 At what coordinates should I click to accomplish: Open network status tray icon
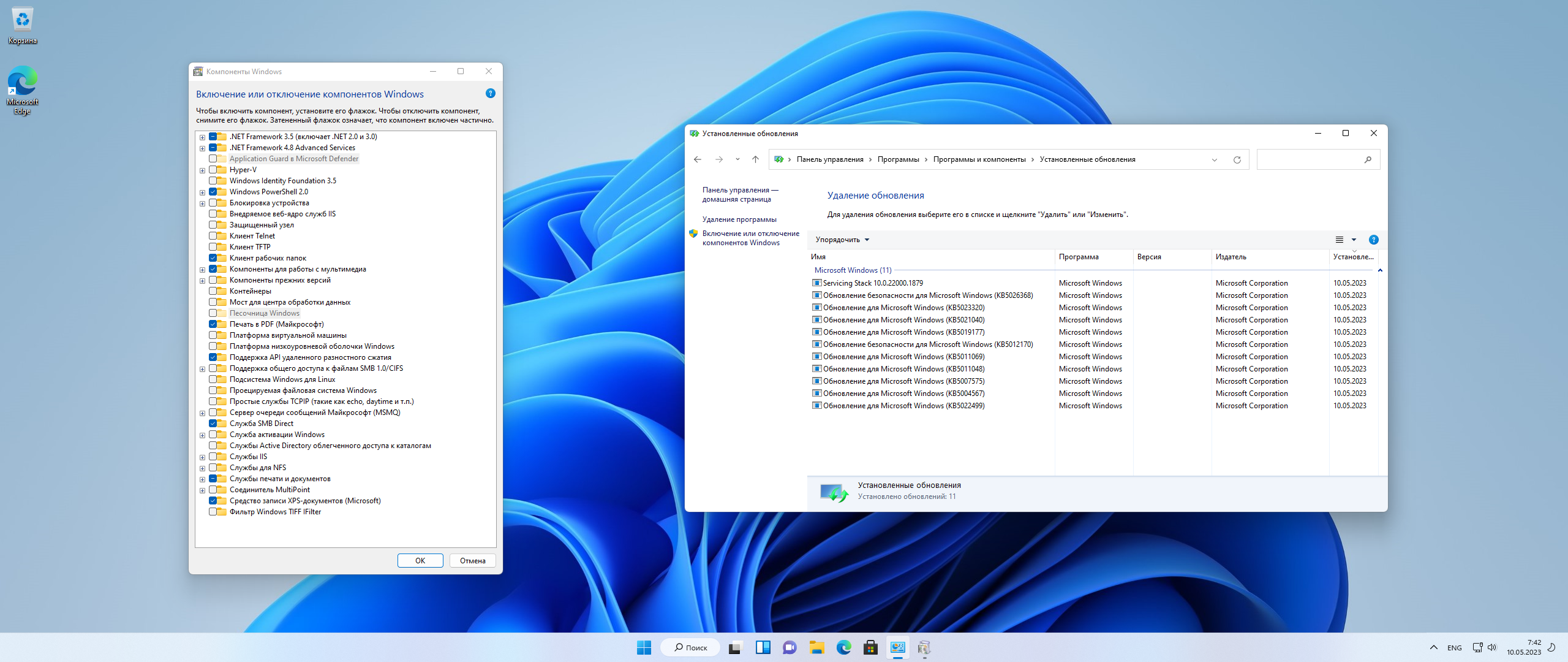pos(1477,647)
